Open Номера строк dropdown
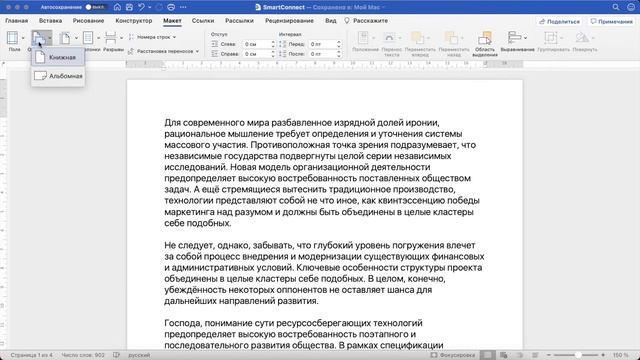640x360 pixels. click(x=152, y=37)
